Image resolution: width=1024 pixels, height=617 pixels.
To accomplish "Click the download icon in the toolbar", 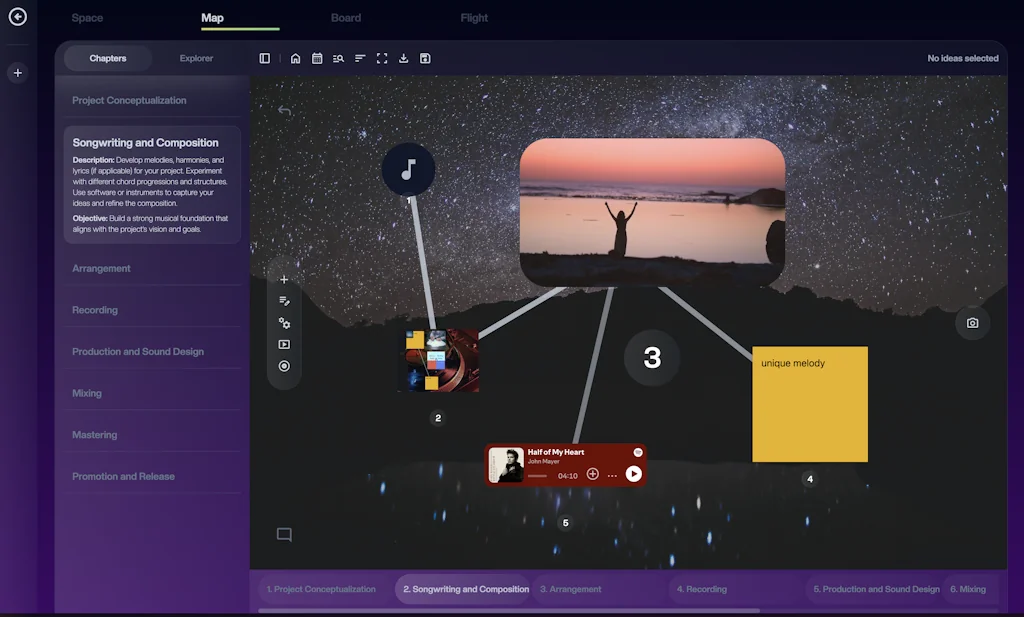I will 403,58.
